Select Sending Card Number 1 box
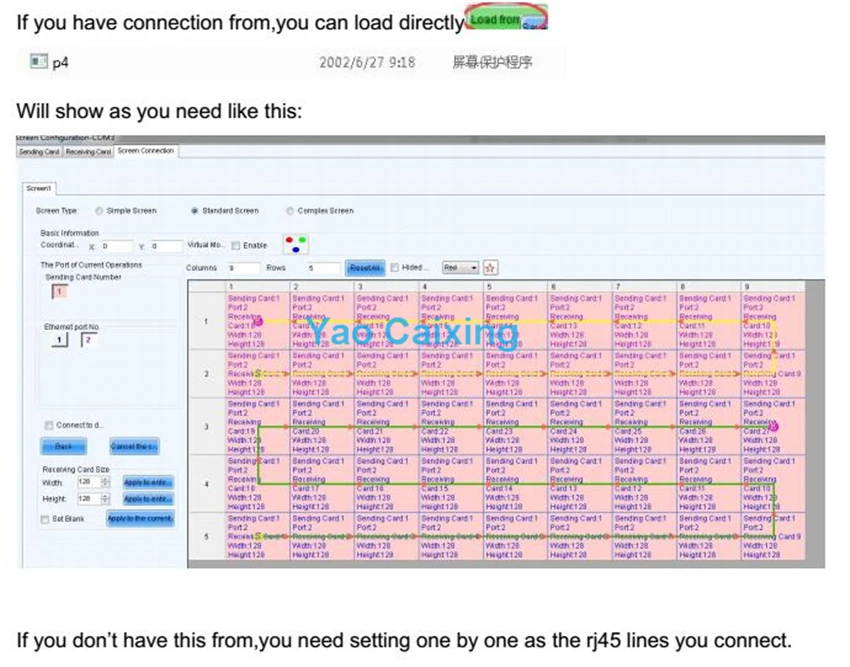Image resolution: width=850 pixels, height=667 pixels. pyautogui.click(x=58, y=291)
